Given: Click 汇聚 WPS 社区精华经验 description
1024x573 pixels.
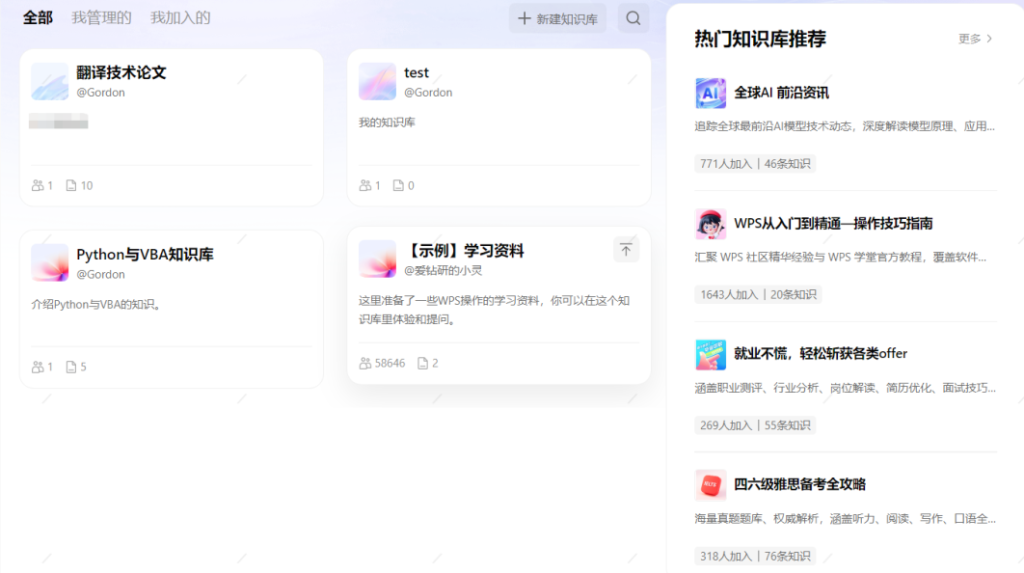Looking at the screenshot, I should point(840,257).
